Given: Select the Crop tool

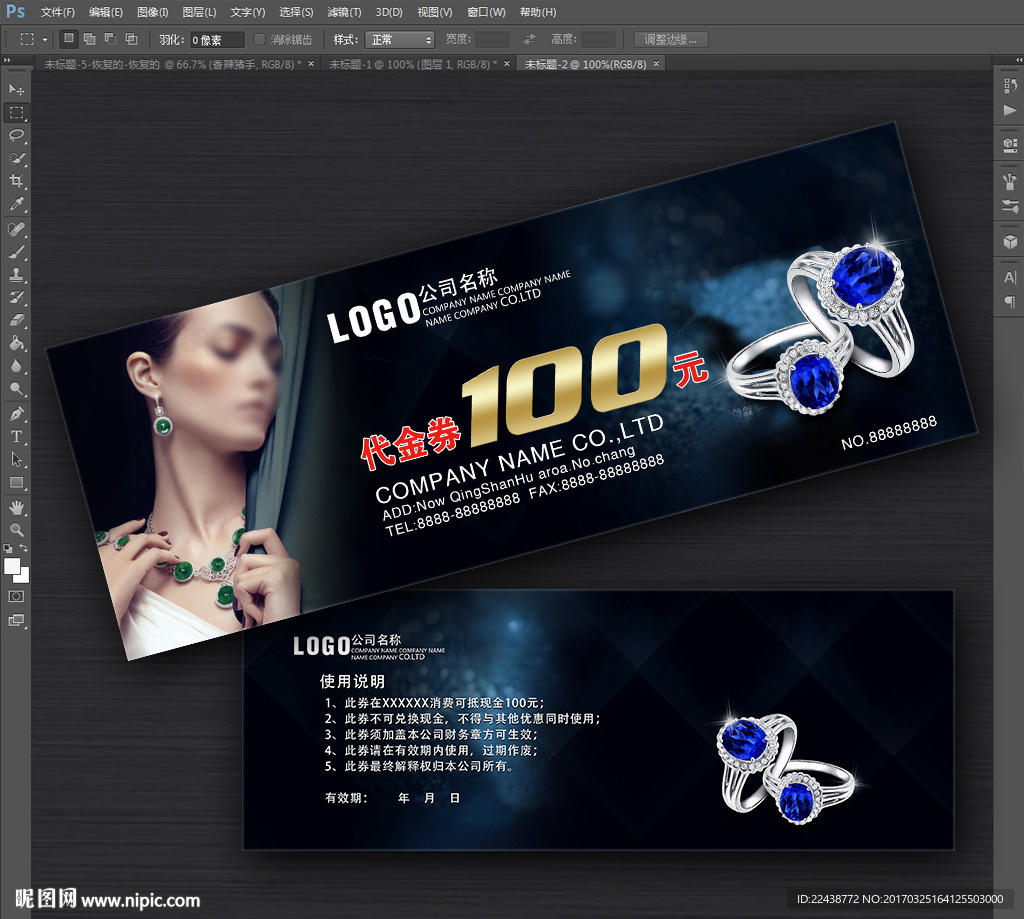Looking at the screenshot, I should (x=16, y=181).
